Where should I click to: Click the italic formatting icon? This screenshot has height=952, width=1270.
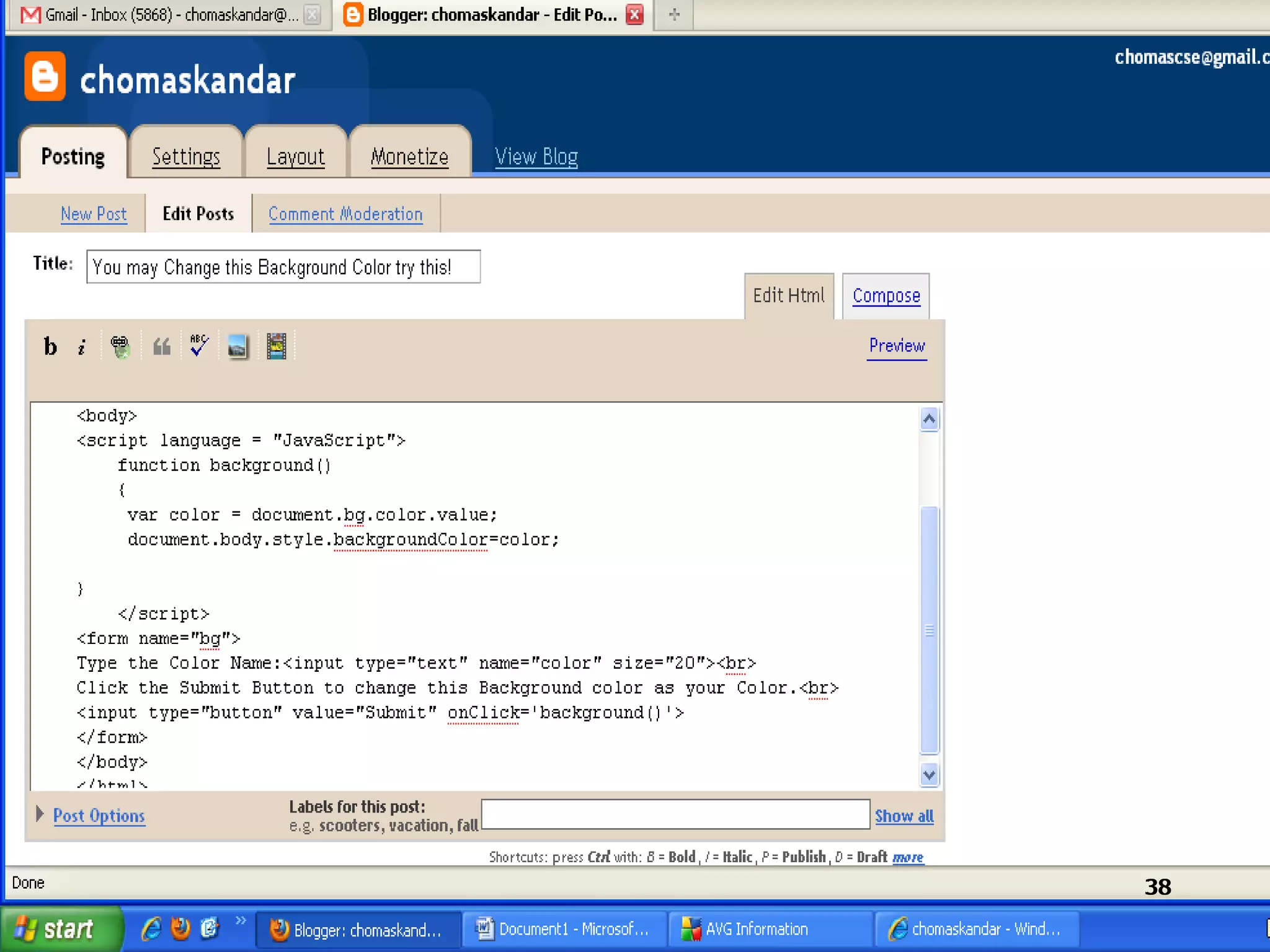[x=82, y=346]
